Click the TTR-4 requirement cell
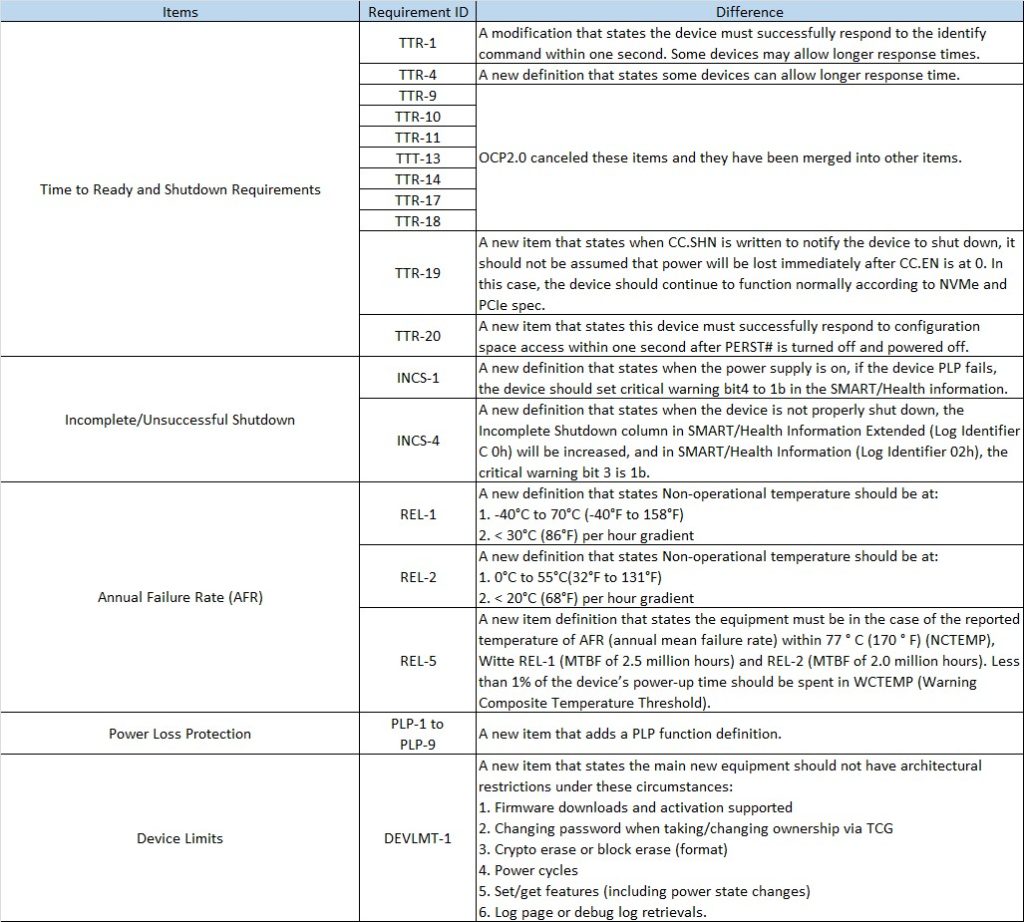This screenshot has width=1024, height=922. click(x=418, y=74)
